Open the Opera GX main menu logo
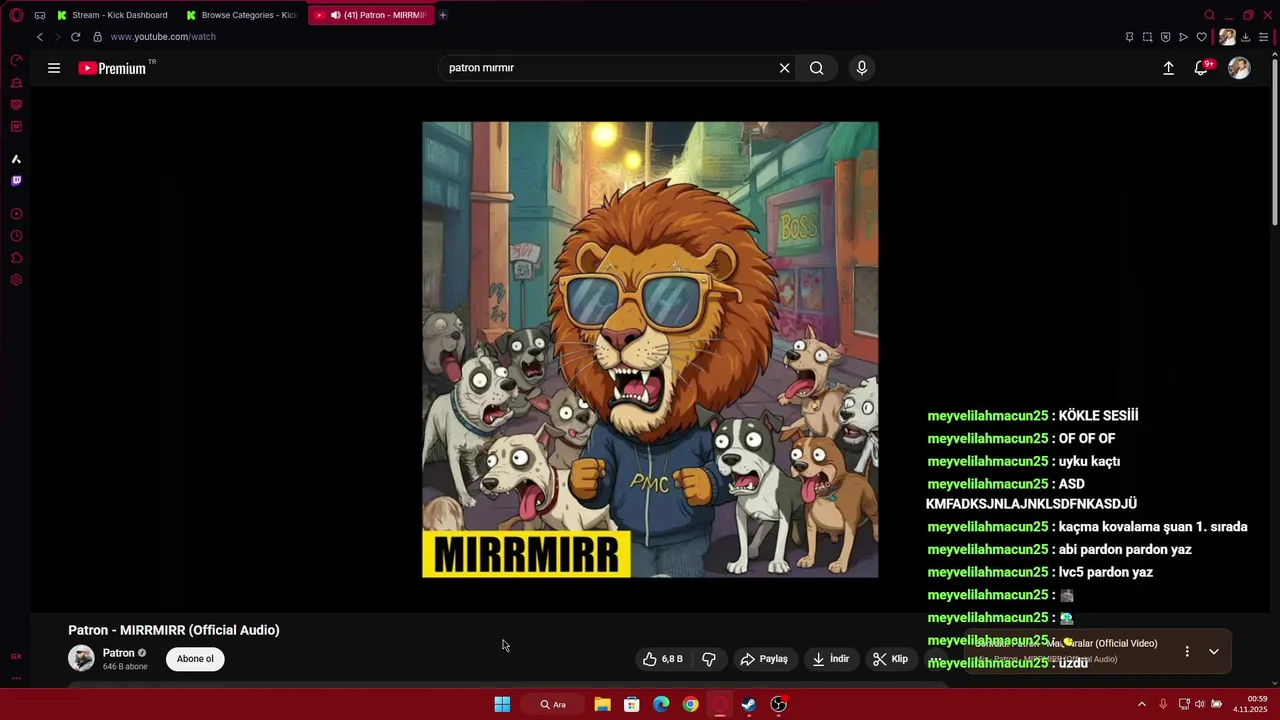 16,15
